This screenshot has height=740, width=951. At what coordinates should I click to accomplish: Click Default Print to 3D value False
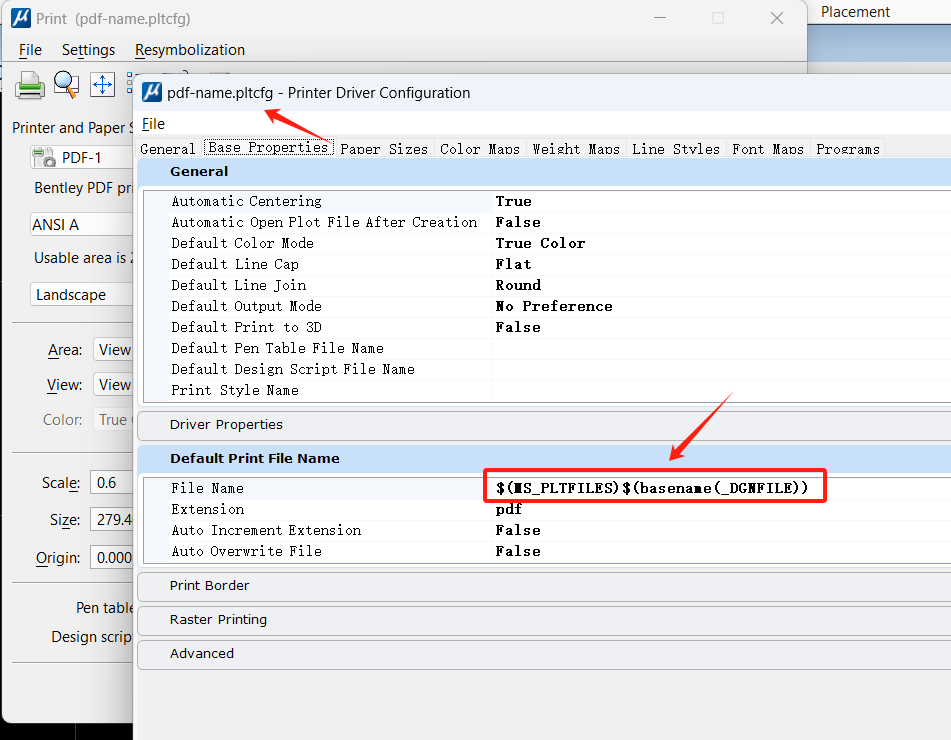tap(517, 327)
